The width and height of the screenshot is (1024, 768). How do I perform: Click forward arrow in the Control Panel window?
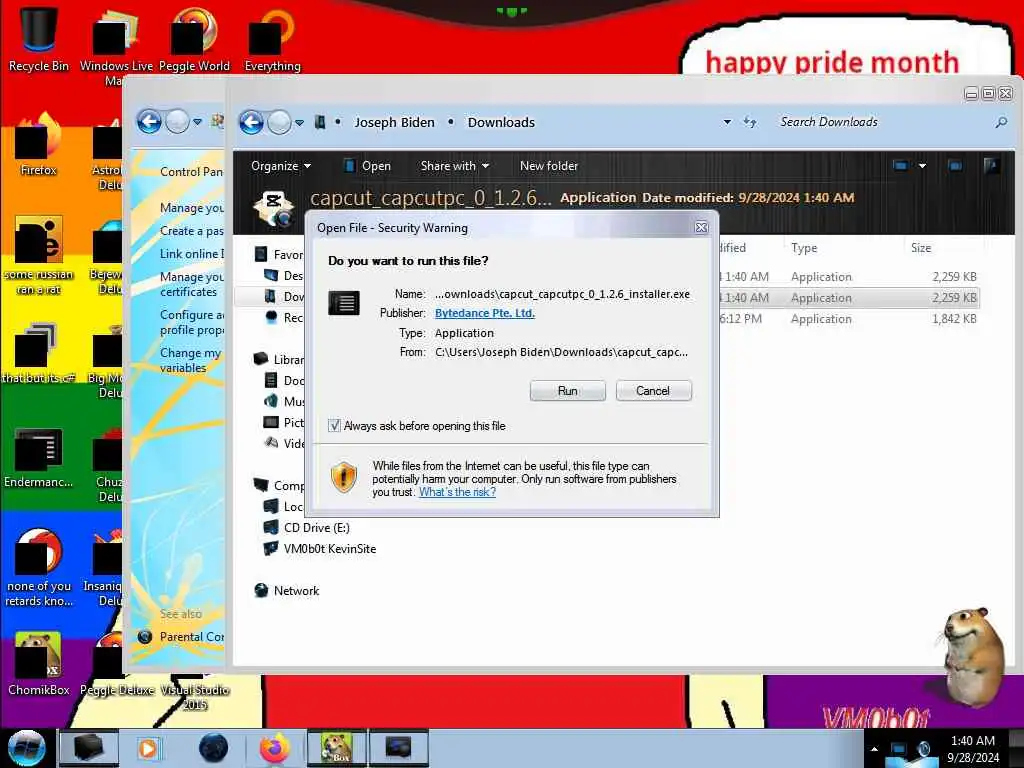coord(177,121)
